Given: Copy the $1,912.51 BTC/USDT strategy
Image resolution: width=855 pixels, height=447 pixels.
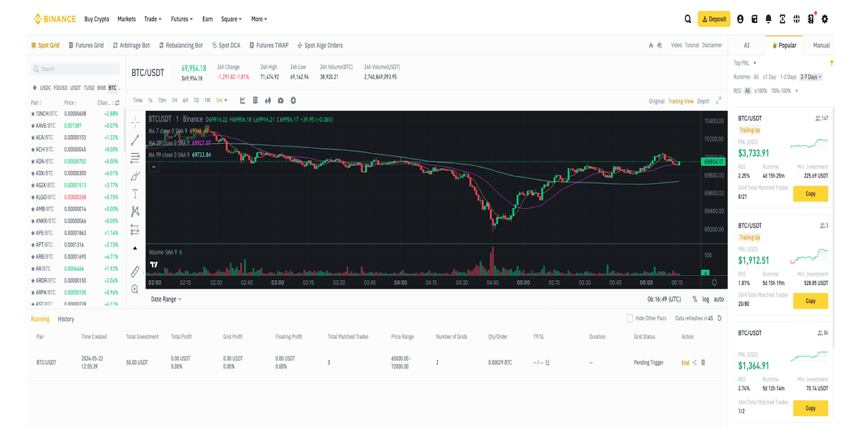Looking at the screenshot, I should [x=810, y=301].
